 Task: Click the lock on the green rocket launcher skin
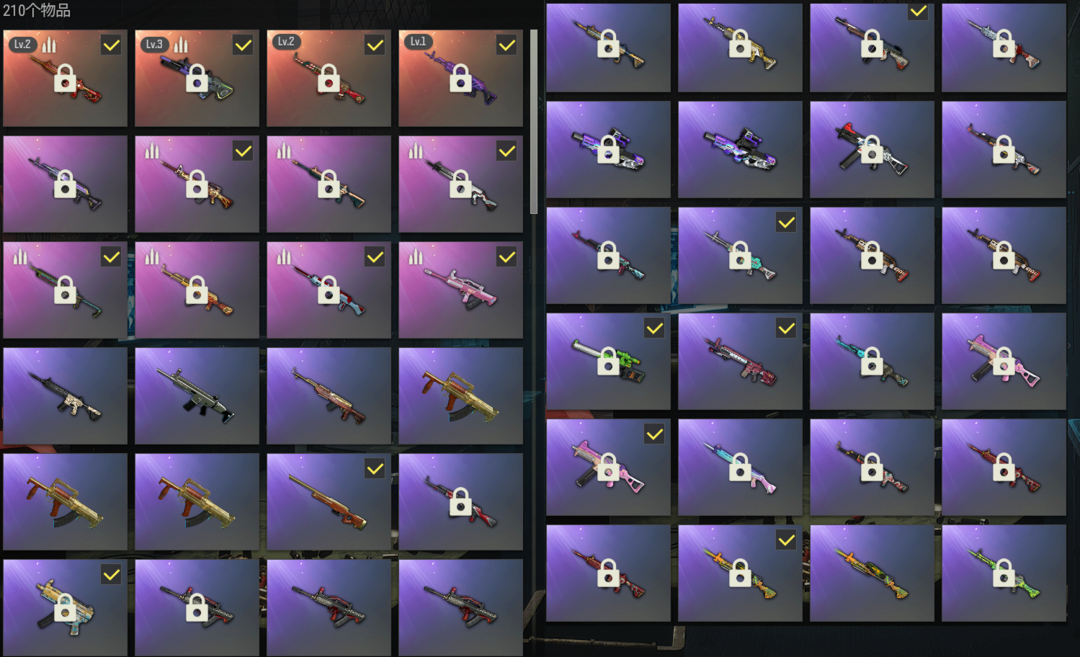[x=608, y=362]
